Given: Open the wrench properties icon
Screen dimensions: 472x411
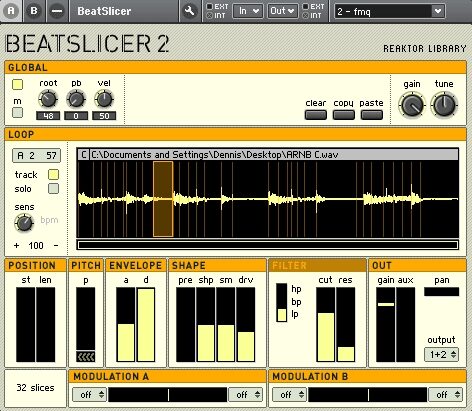Looking at the screenshot, I should click(x=189, y=11).
